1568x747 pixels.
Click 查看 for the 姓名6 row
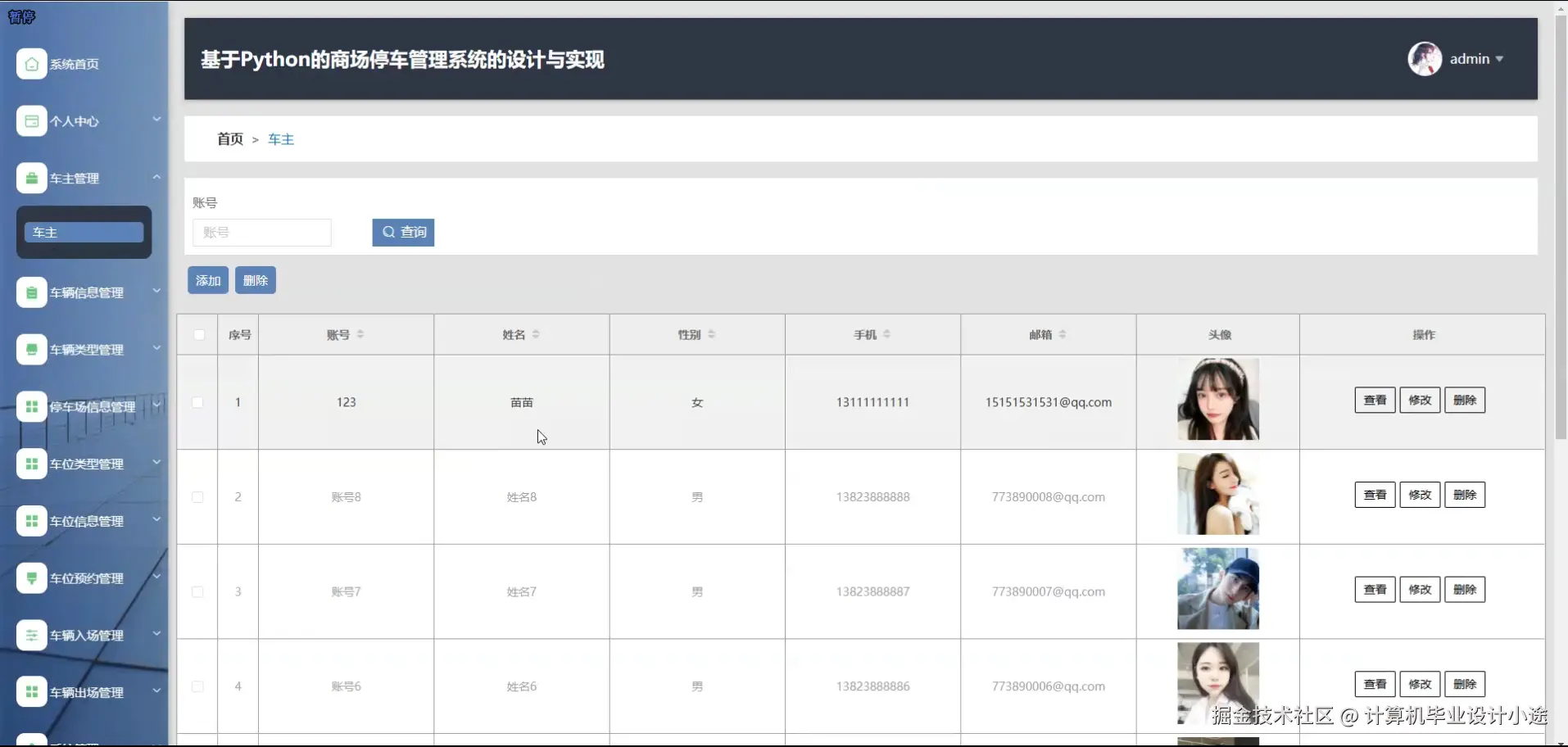(1375, 684)
